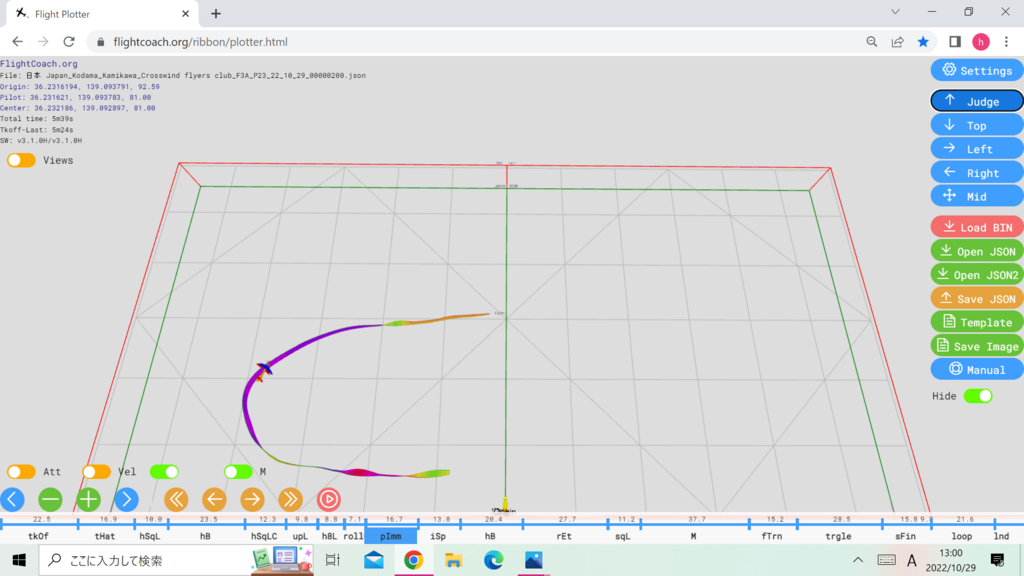Click the orange right arrow step button

(x=252, y=500)
